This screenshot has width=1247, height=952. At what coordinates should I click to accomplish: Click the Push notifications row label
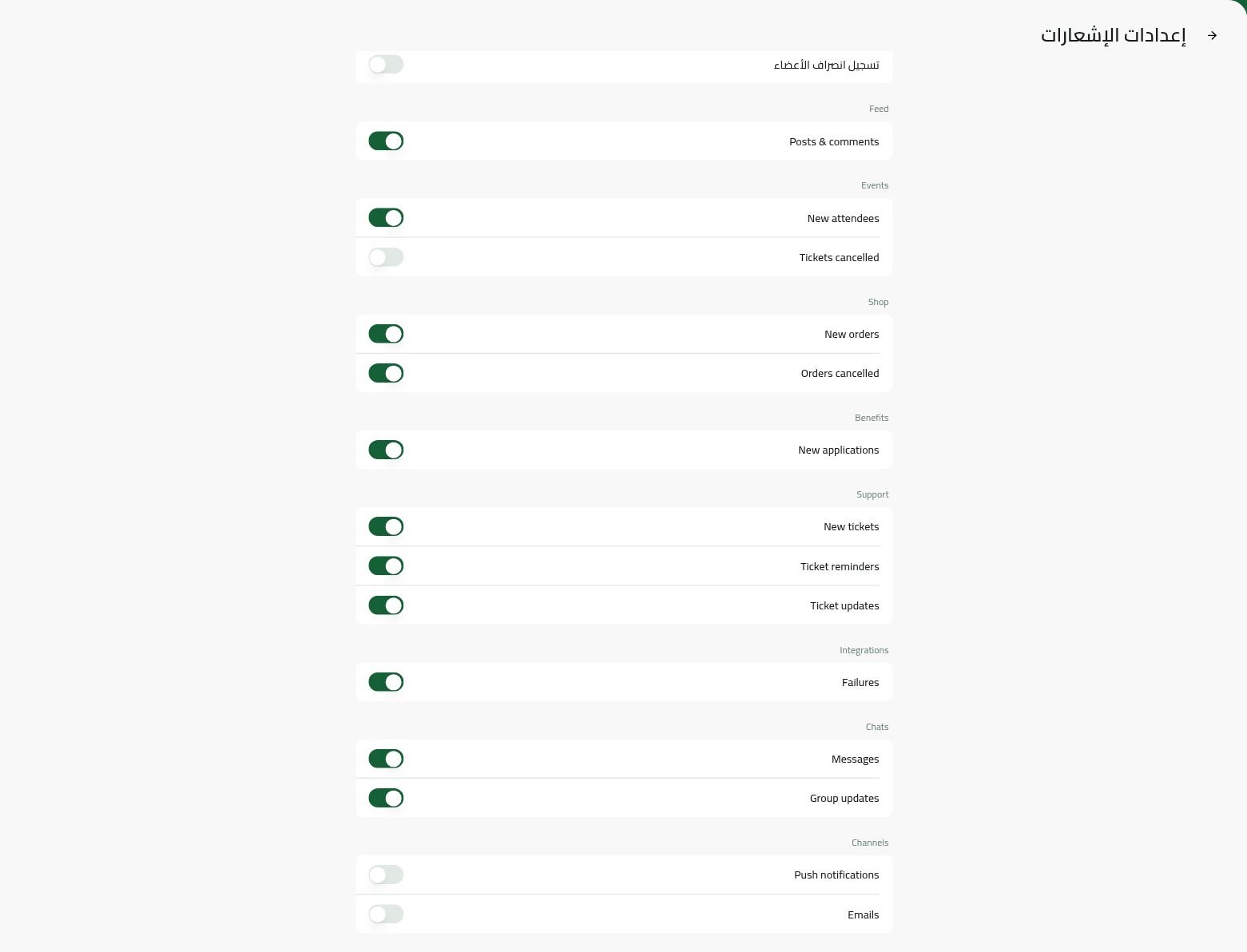click(x=836, y=875)
